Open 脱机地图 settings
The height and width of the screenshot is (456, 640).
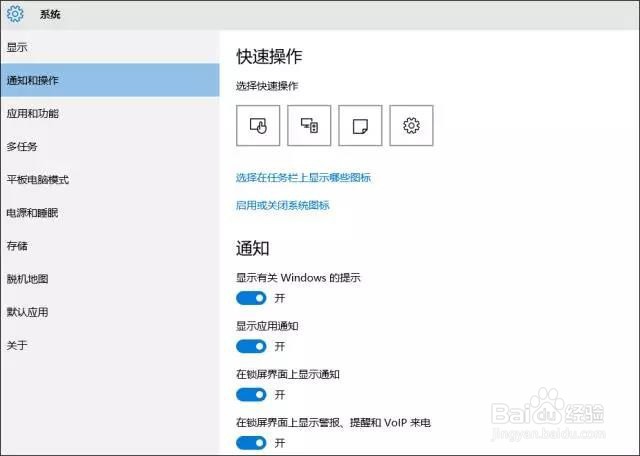[110, 279]
